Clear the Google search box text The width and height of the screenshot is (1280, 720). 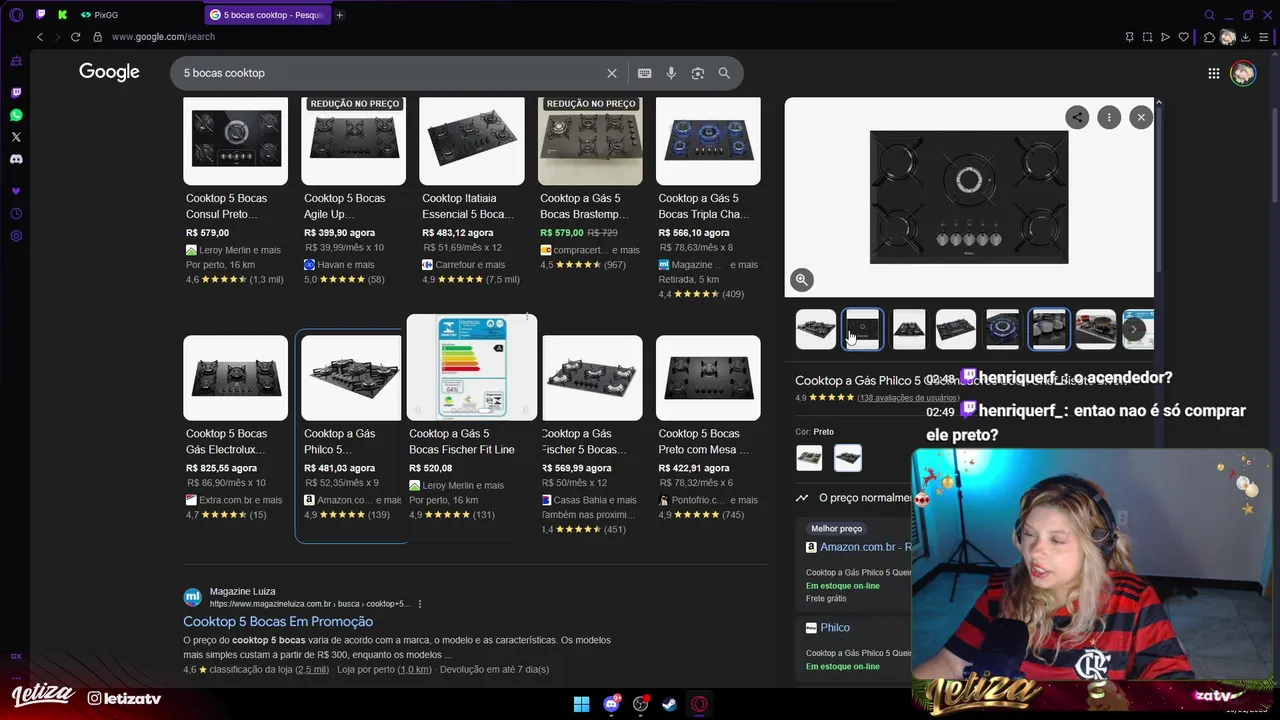612,73
